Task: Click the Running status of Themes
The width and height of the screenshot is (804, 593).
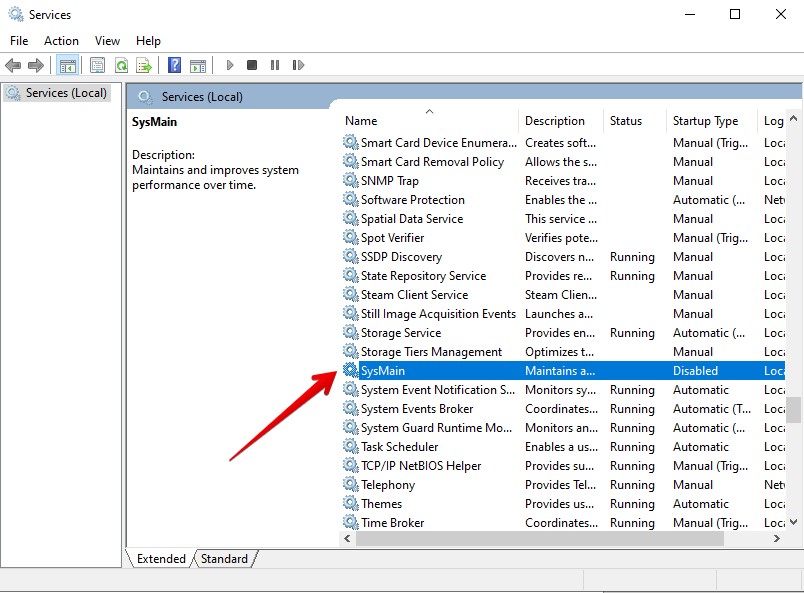Action: [x=632, y=503]
